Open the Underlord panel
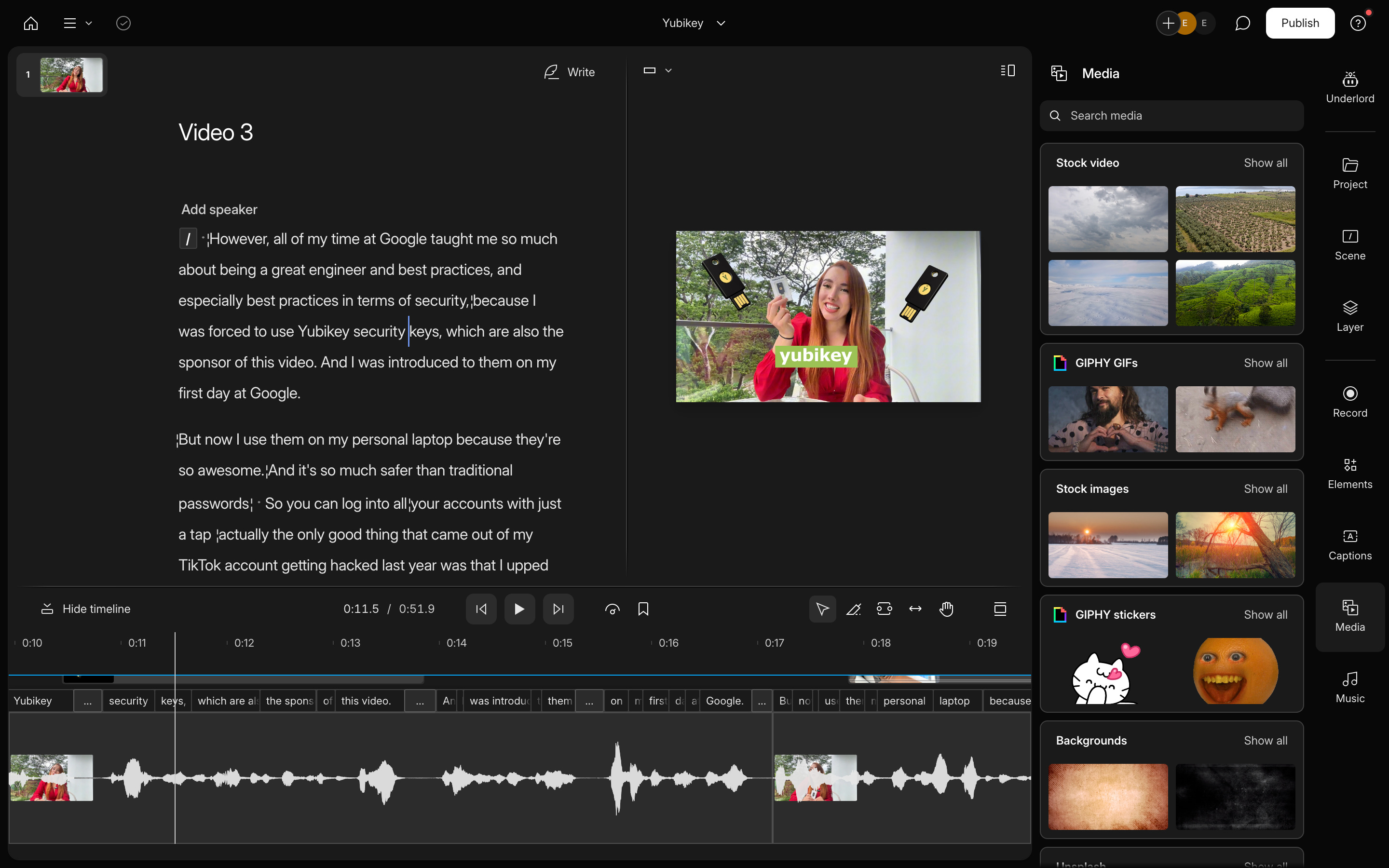This screenshot has height=868, width=1389. tap(1350, 88)
